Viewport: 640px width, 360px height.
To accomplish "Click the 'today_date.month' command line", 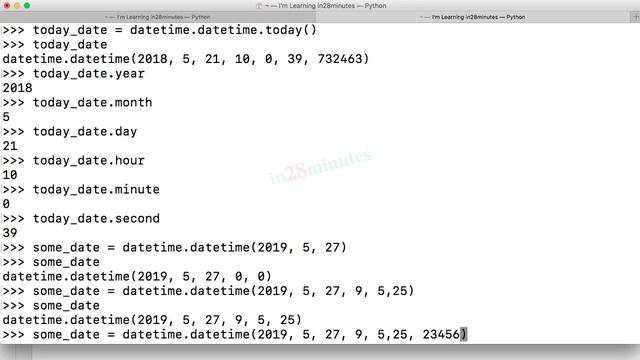I will 78,102.
